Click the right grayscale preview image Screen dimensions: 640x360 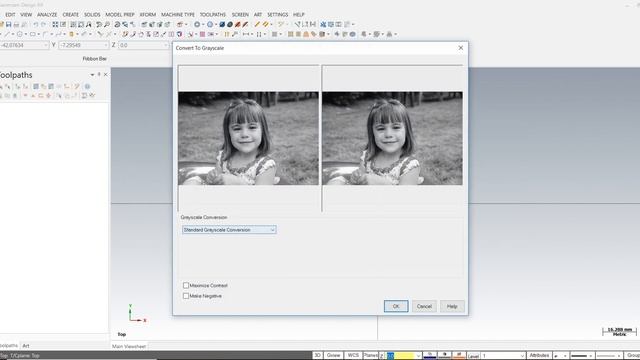click(x=392, y=138)
